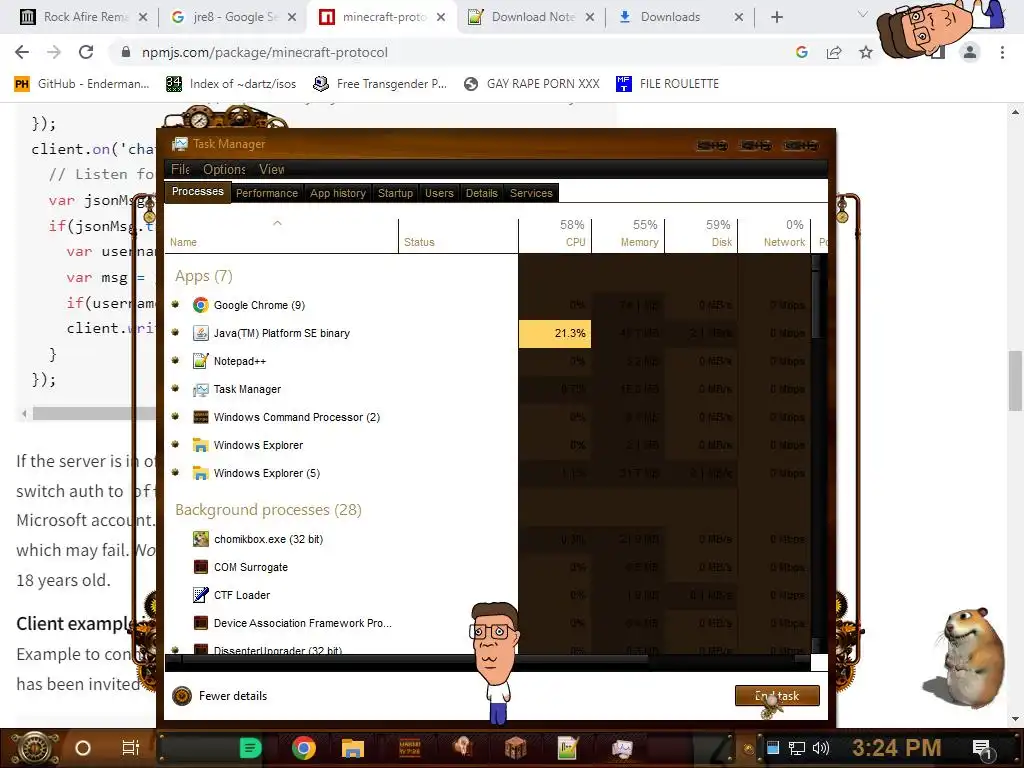The image size is (1024, 768).
Task: Open the Index of ~dartz/isos bookmark
Action: tap(231, 84)
